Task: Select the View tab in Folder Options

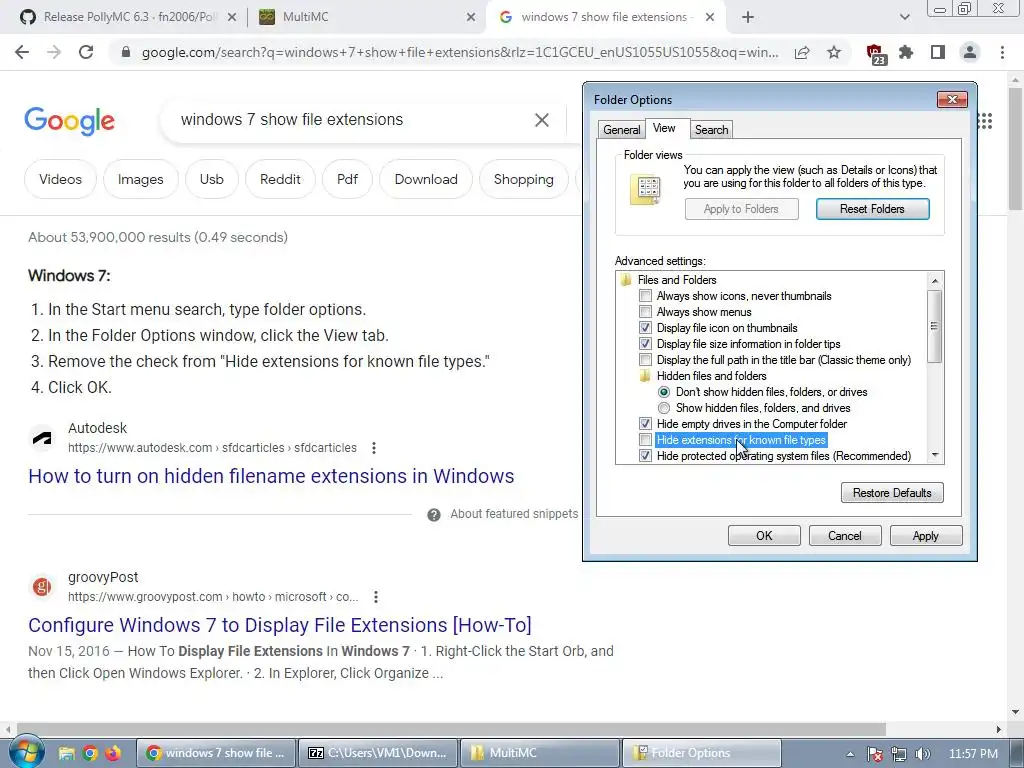Action: point(664,128)
